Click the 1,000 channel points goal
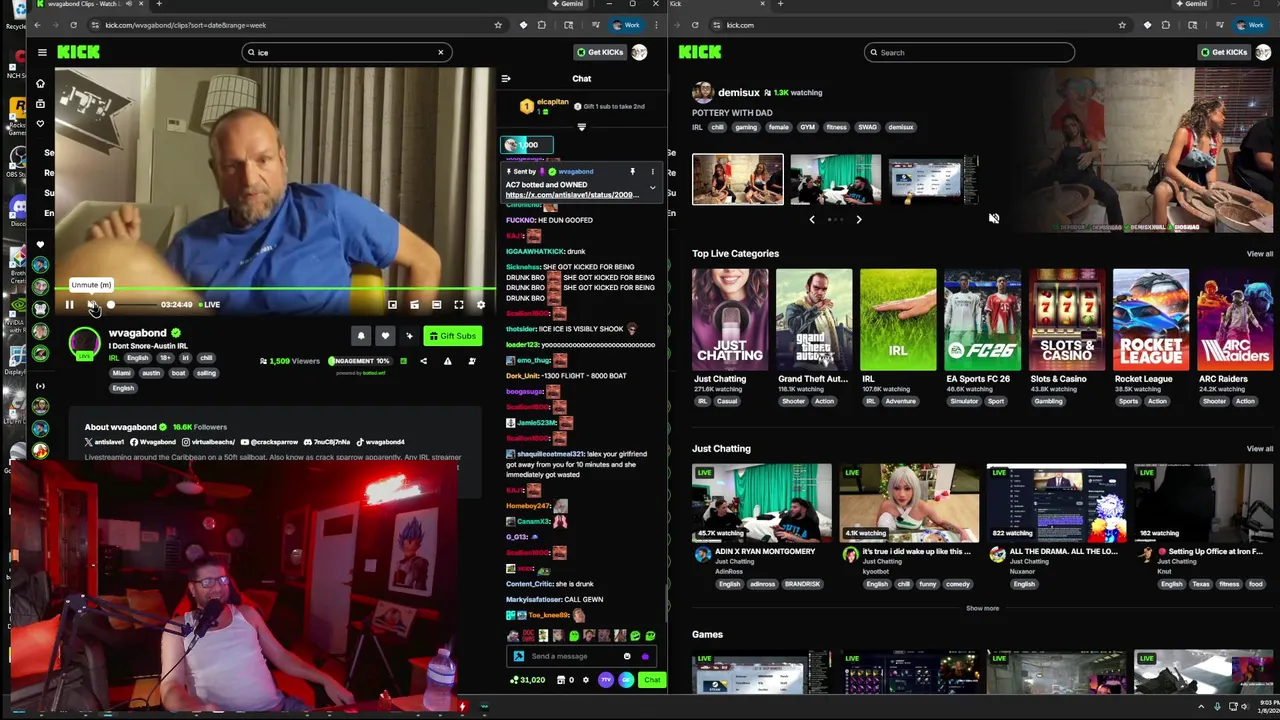The width and height of the screenshot is (1280, 720). pos(527,145)
